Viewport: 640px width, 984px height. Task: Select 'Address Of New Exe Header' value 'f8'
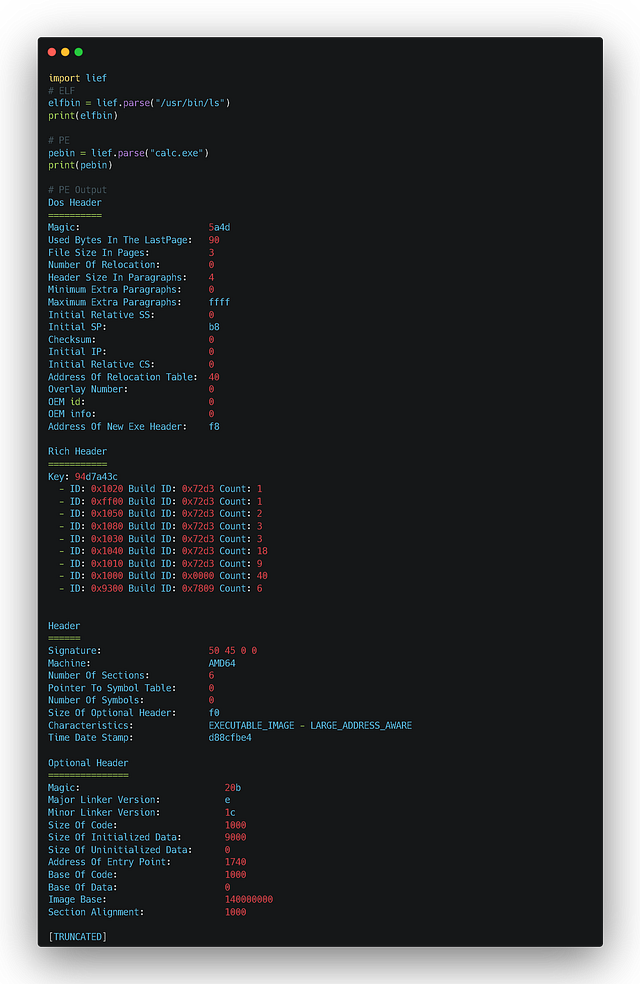[214, 426]
